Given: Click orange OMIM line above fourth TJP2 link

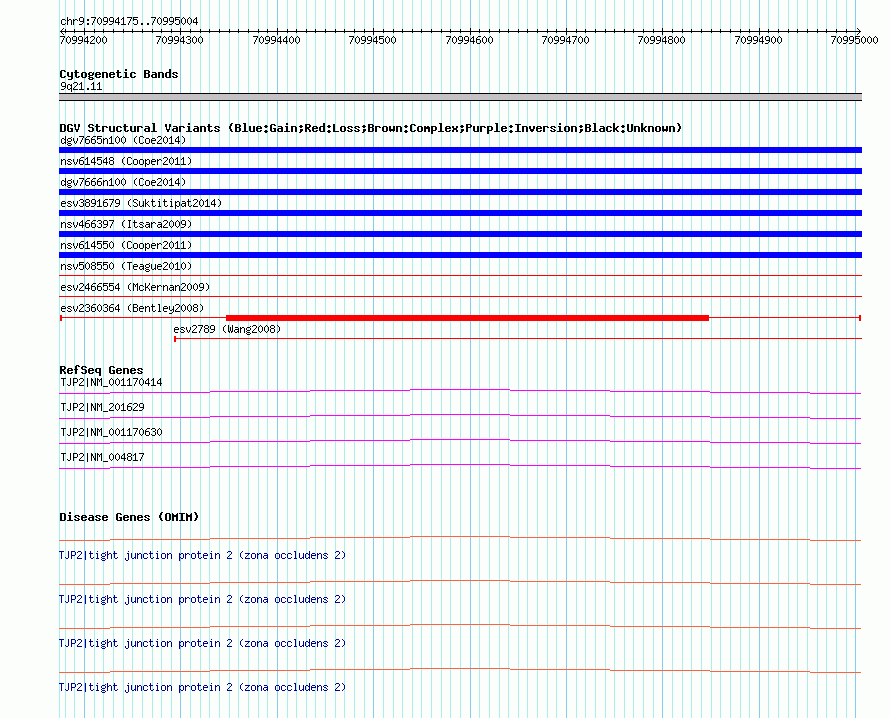Looking at the screenshot, I should pyautogui.click(x=460, y=670).
